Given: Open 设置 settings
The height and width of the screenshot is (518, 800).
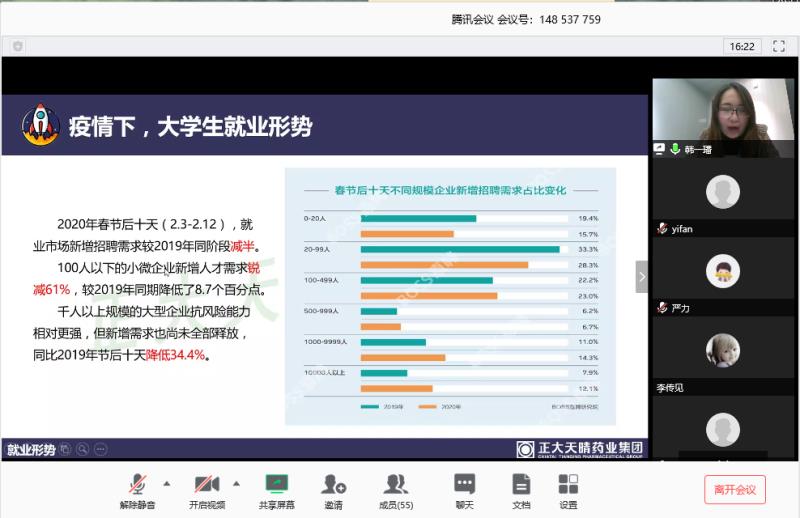Looking at the screenshot, I should 568,490.
